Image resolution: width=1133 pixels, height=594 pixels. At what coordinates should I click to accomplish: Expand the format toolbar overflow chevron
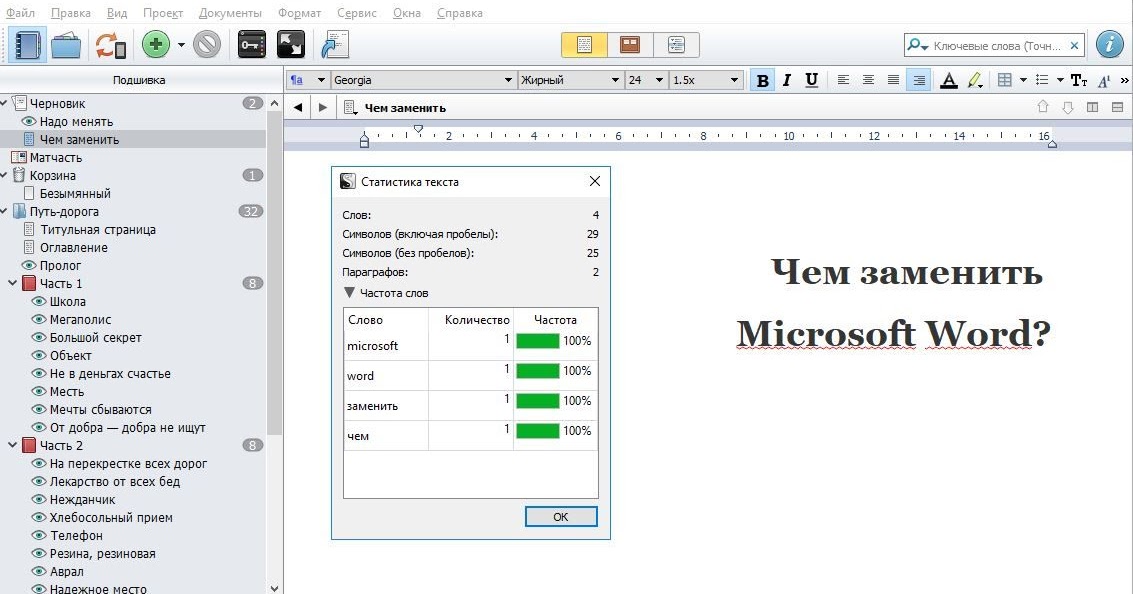pos(1124,80)
